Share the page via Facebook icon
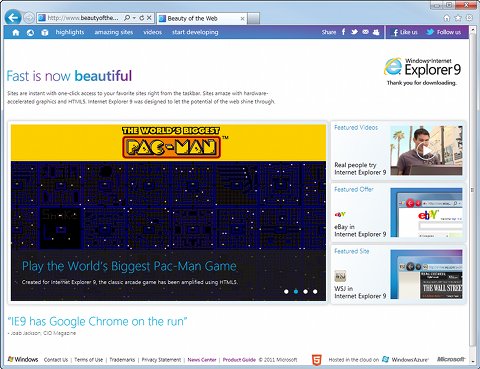Screen dimensions: 480x369 tap(343, 32)
